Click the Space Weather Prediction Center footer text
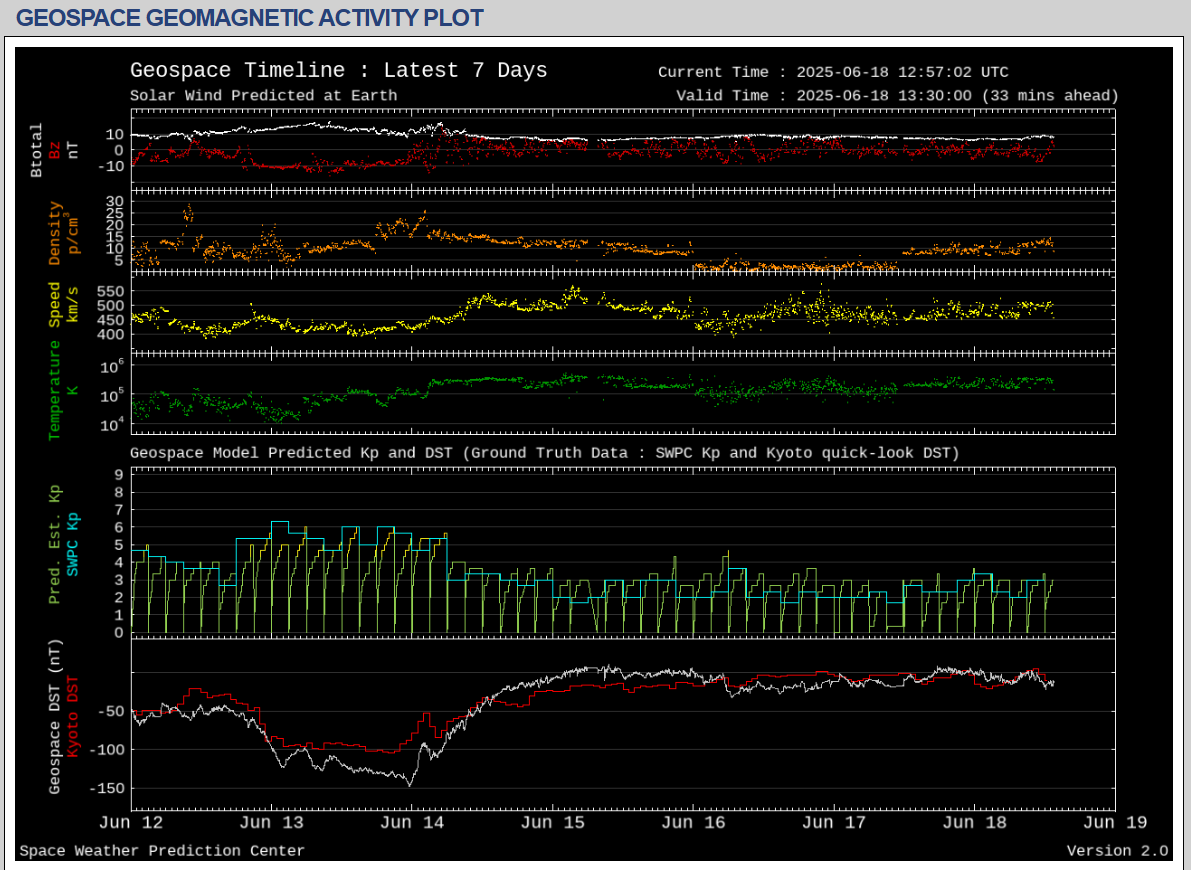This screenshot has height=870, width=1191. coord(162,851)
